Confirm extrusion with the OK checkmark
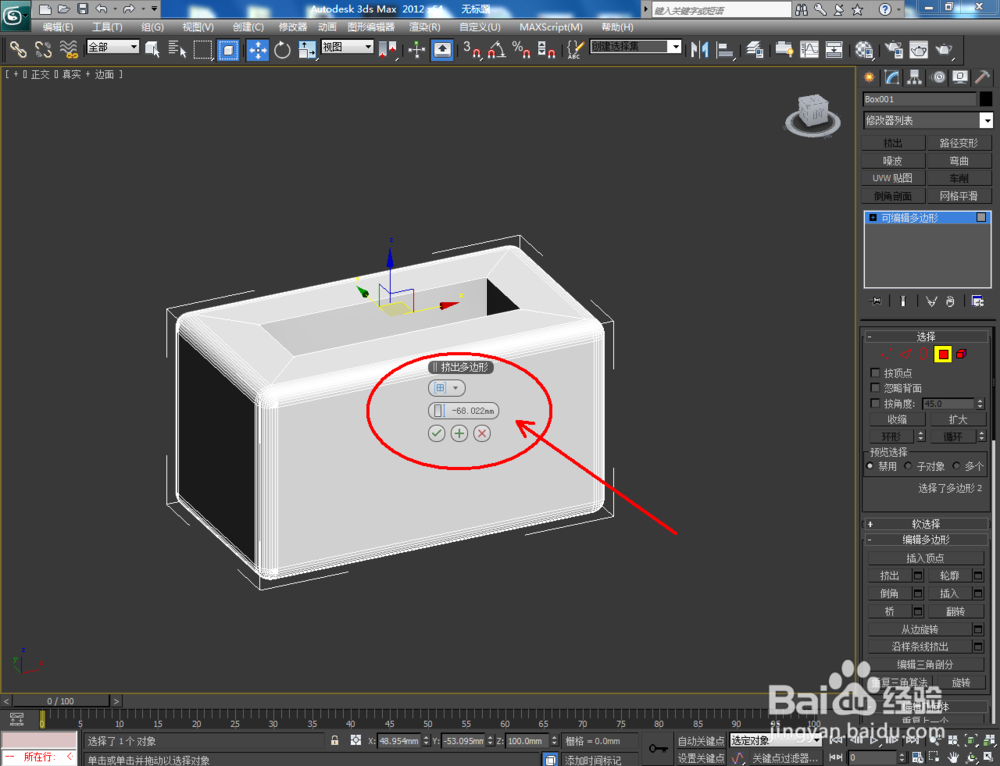The height and width of the screenshot is (766, 1000). click(436, 433)
